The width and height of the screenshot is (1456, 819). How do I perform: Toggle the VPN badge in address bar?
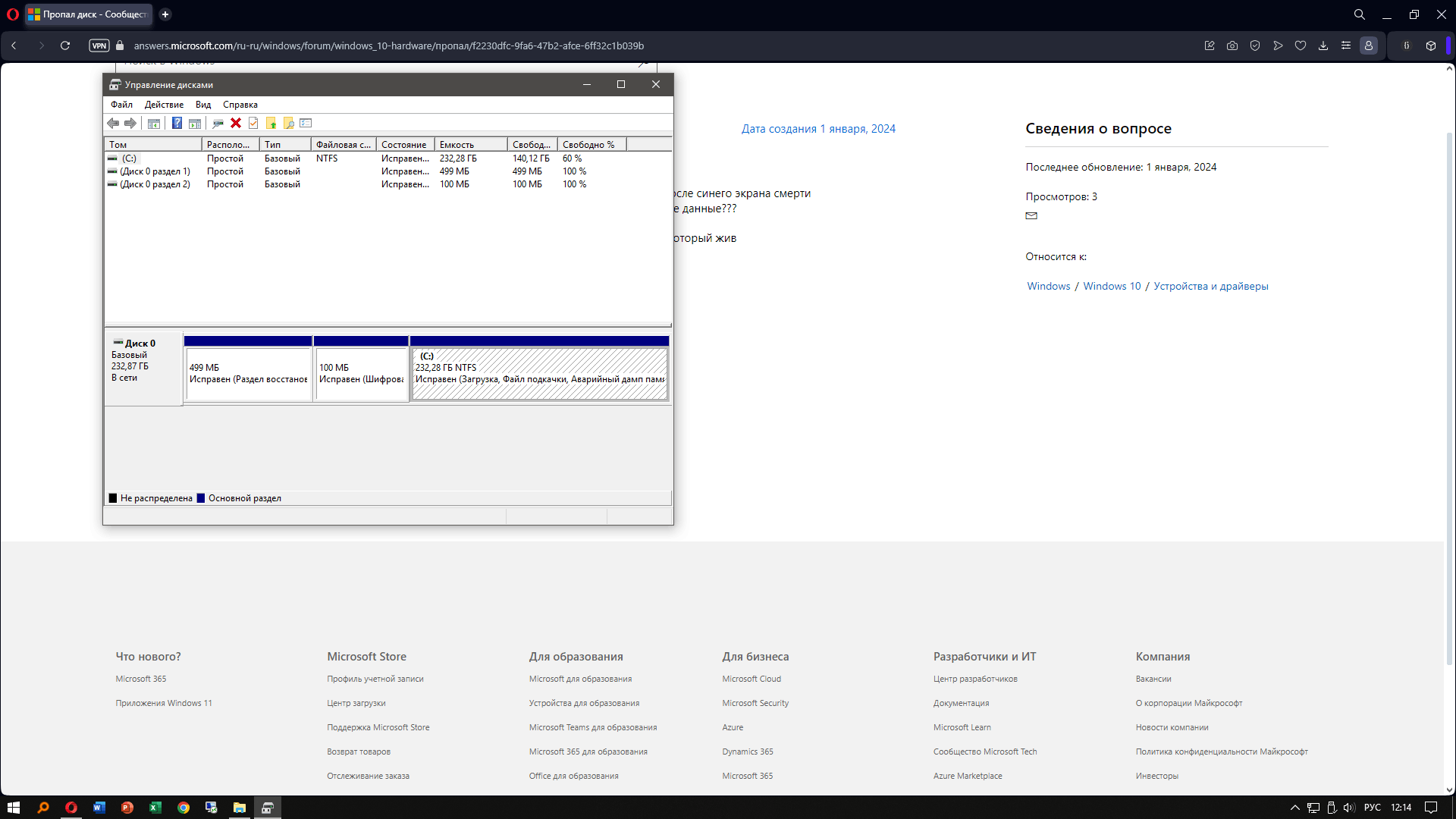99,45
